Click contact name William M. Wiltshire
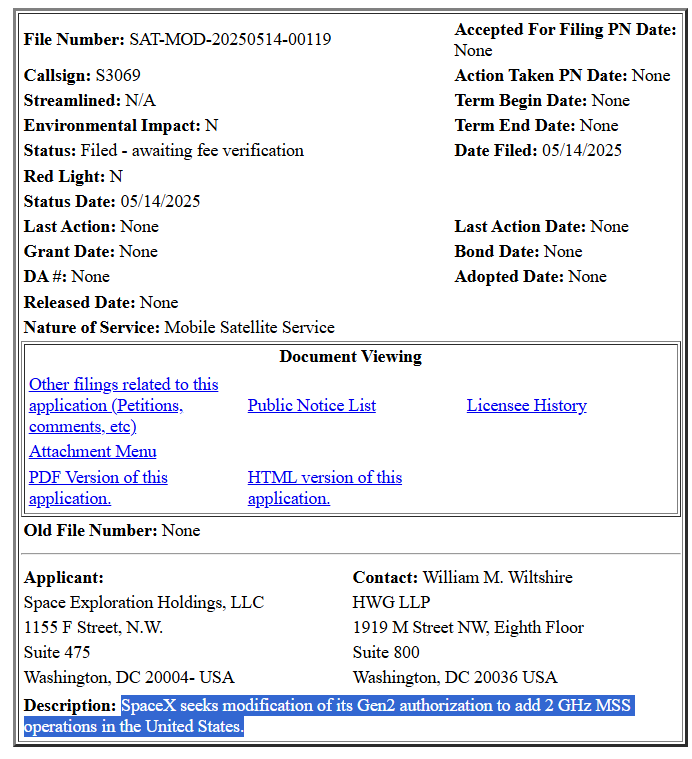The image size is (692, 759). (x=497, y=577)
